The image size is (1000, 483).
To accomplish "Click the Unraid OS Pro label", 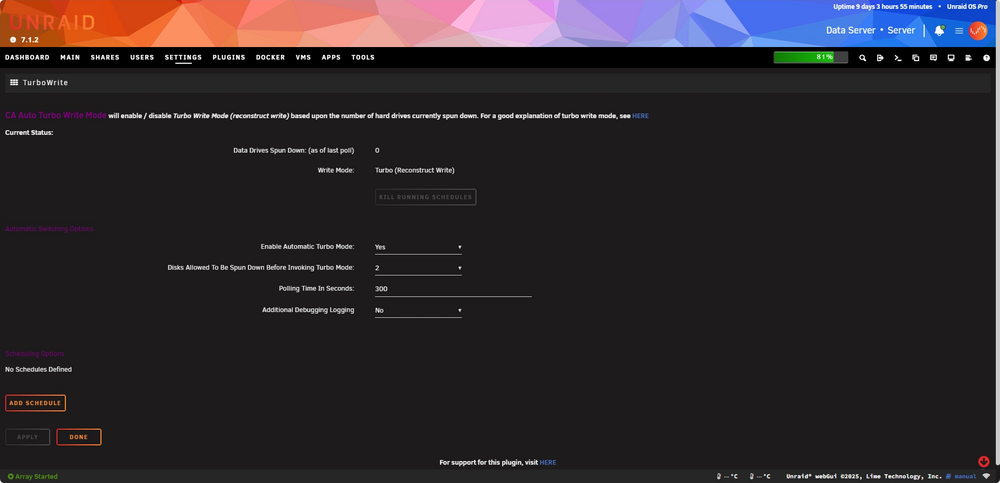I will (x=967, y=7).
